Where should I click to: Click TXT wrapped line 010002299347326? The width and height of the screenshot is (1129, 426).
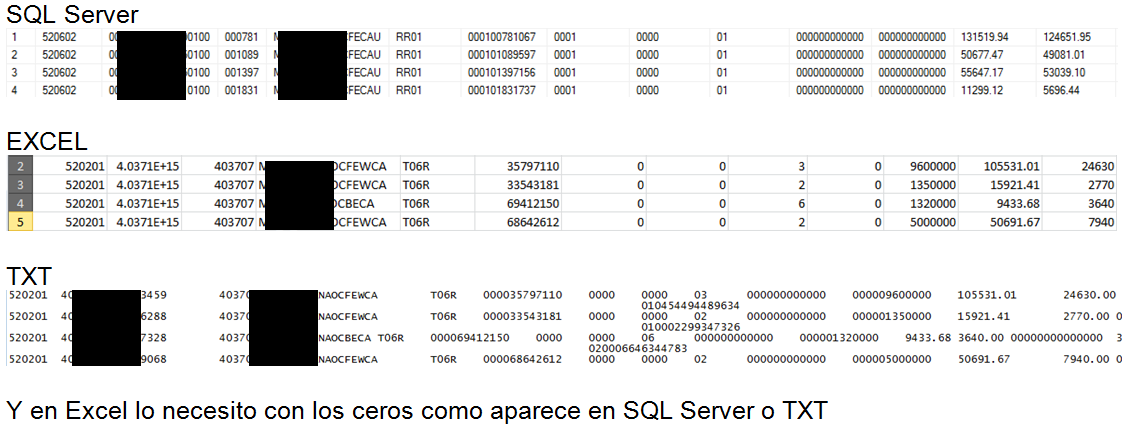690,327
